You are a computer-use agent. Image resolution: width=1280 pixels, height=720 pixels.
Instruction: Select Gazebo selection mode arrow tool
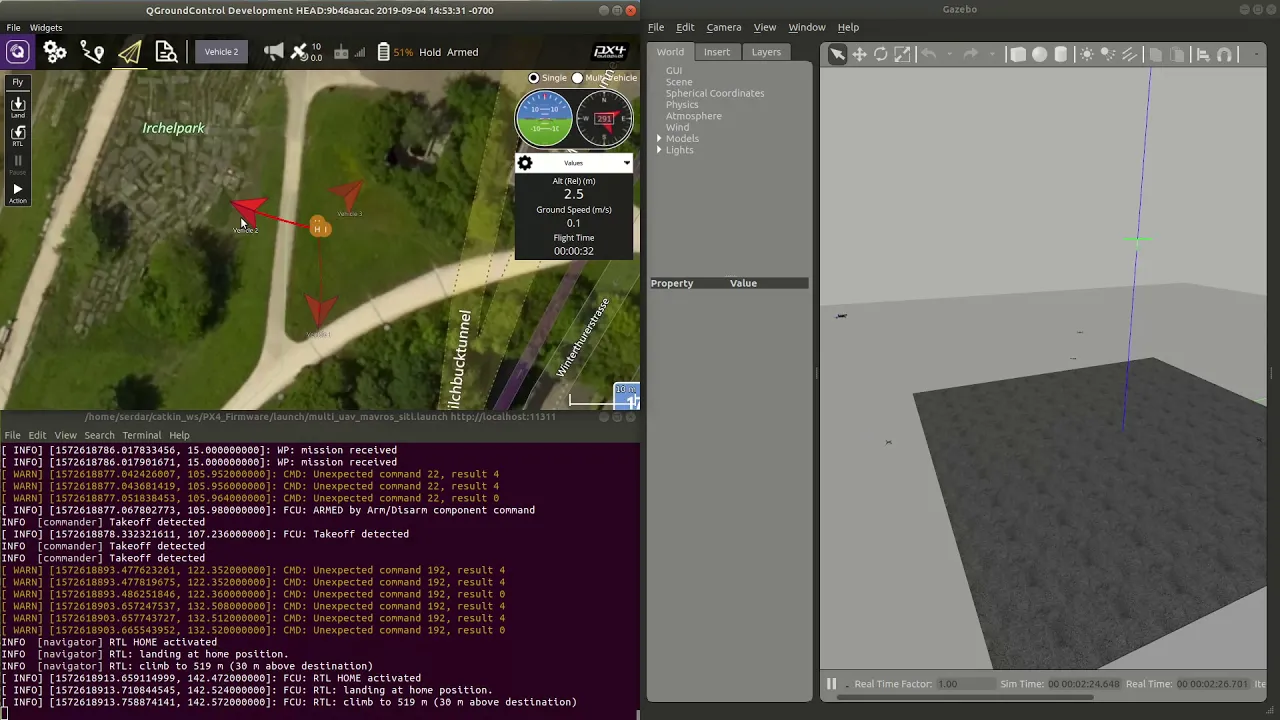tap(837, 54)
